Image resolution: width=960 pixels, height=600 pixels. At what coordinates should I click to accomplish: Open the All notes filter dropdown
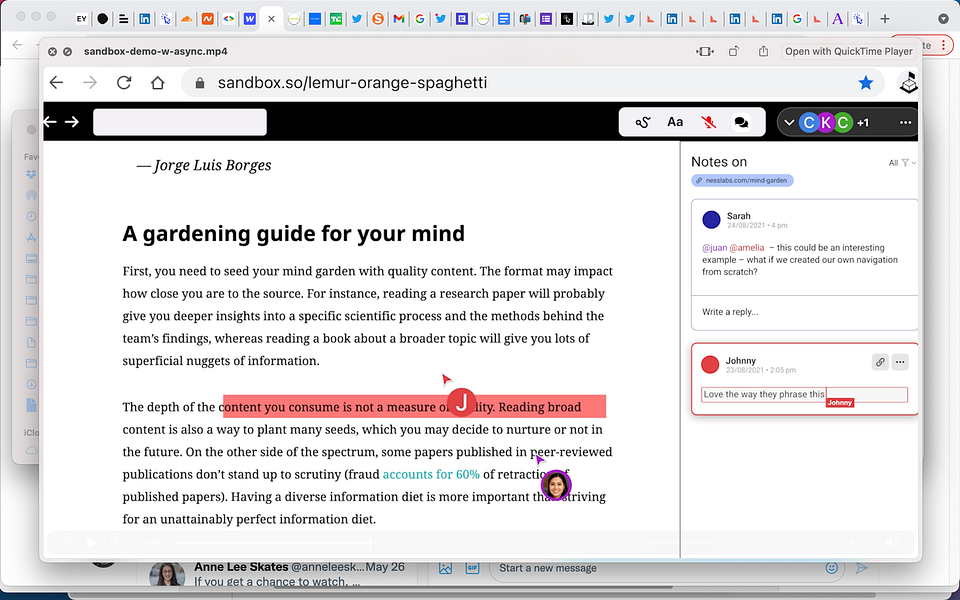[x=902, y=163]
